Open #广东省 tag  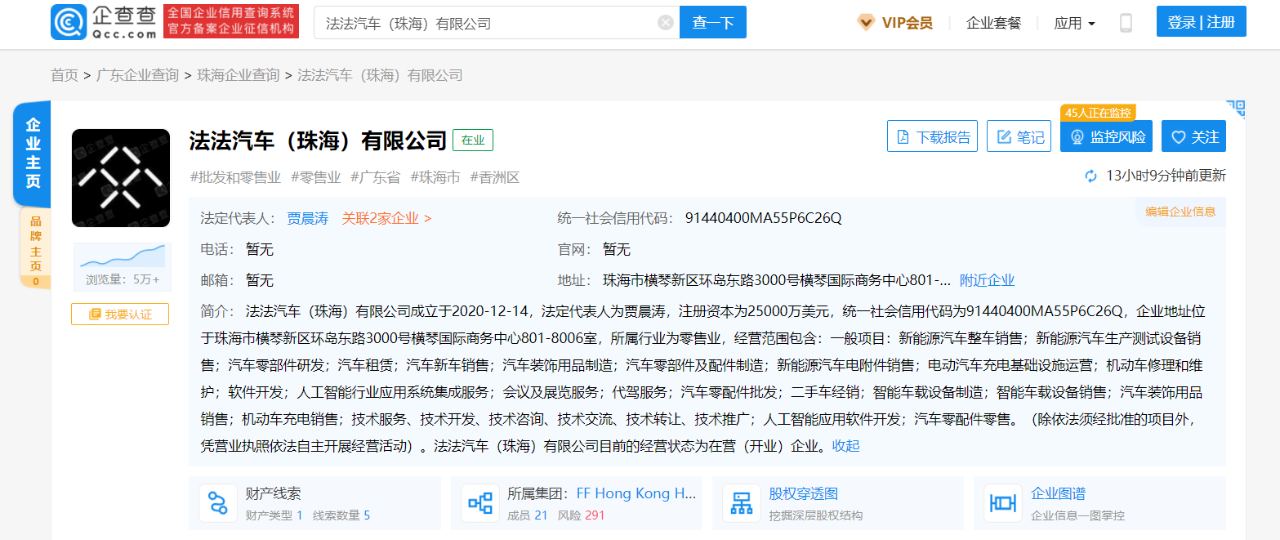375,177
